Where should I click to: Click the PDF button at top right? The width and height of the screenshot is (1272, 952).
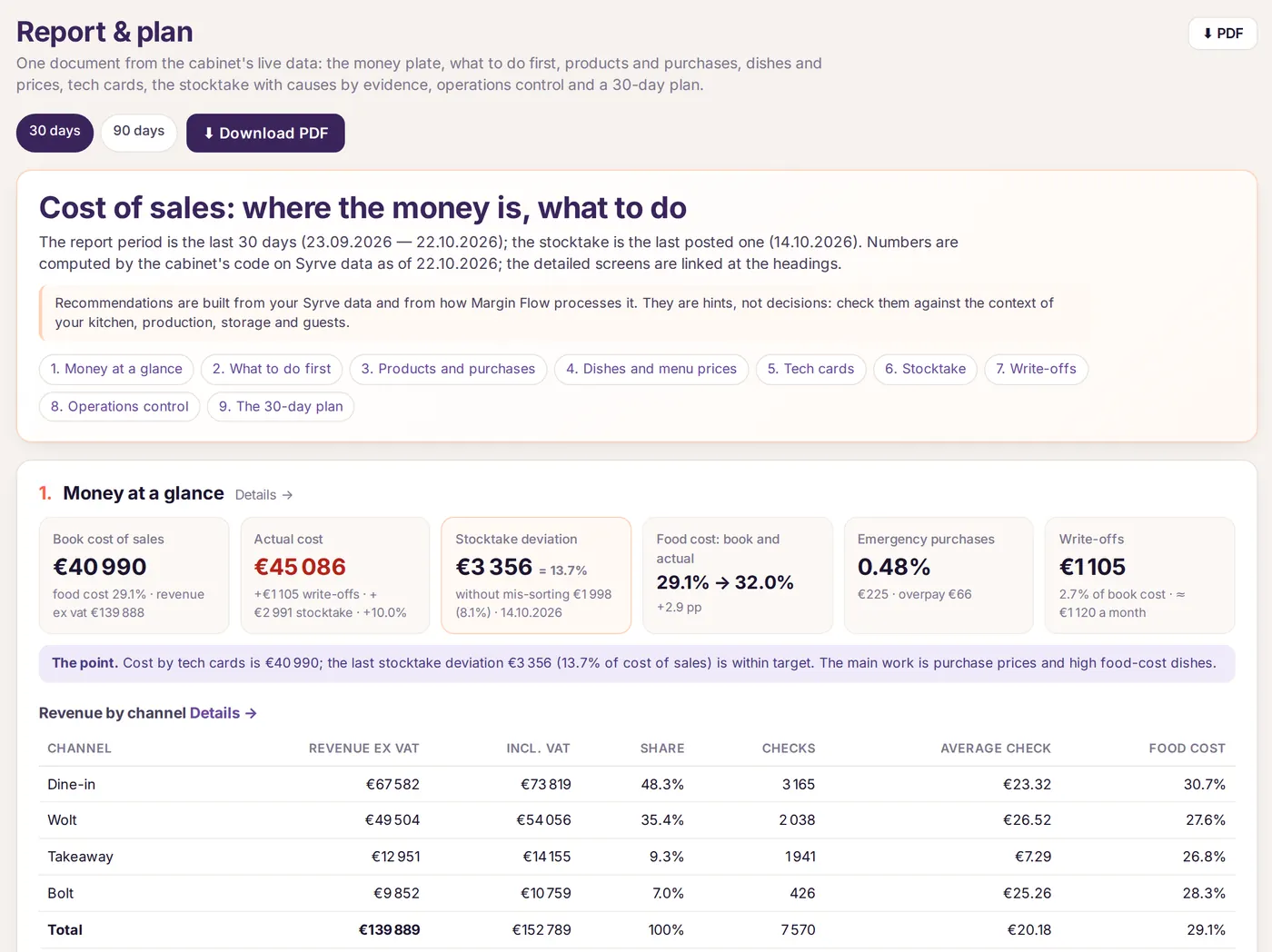(1222, 34)
